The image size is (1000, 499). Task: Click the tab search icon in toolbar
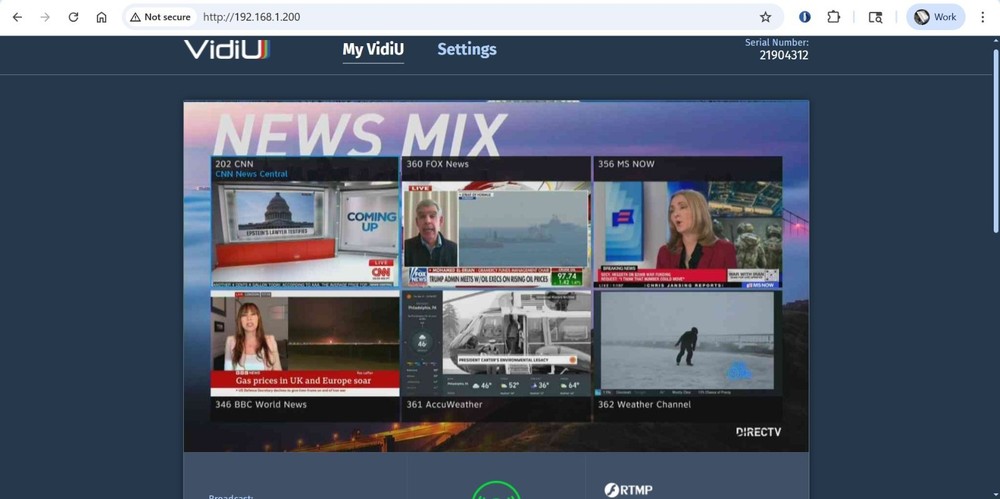pos(875,17)
